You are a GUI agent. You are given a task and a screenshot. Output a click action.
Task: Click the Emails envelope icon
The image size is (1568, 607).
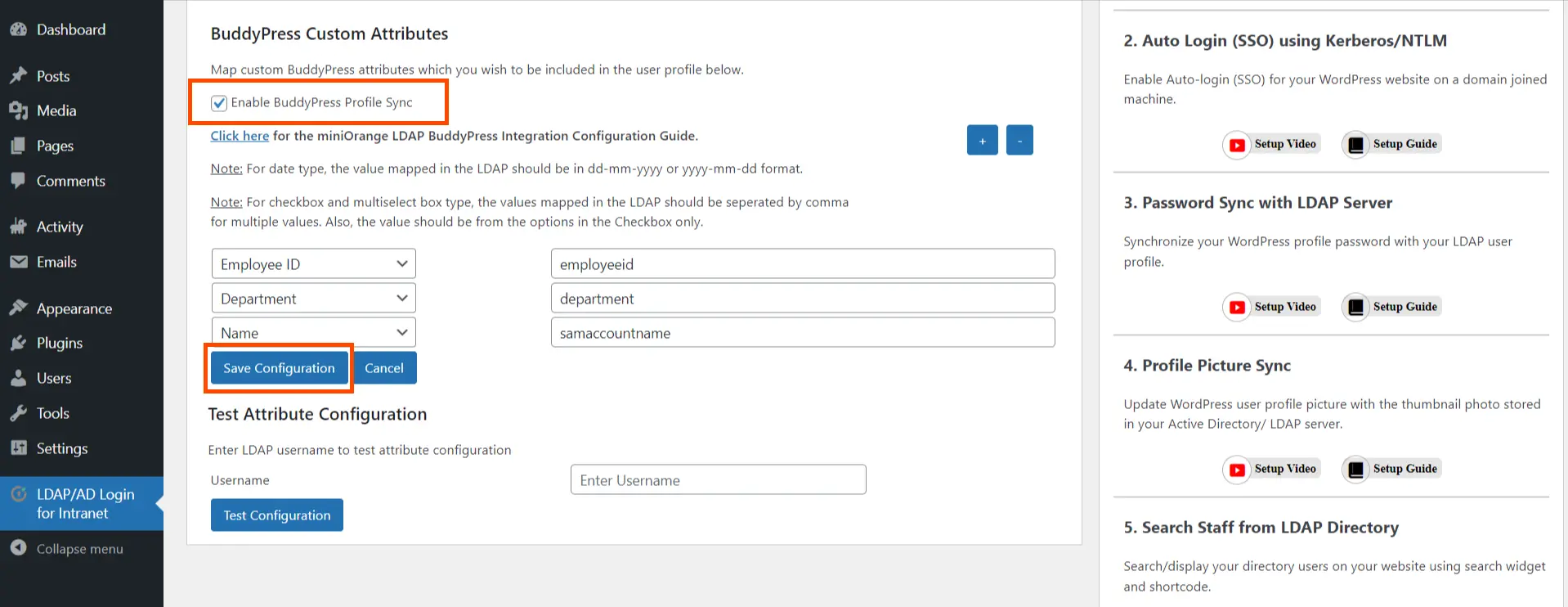pyautogui.click(x=18, y=262)
